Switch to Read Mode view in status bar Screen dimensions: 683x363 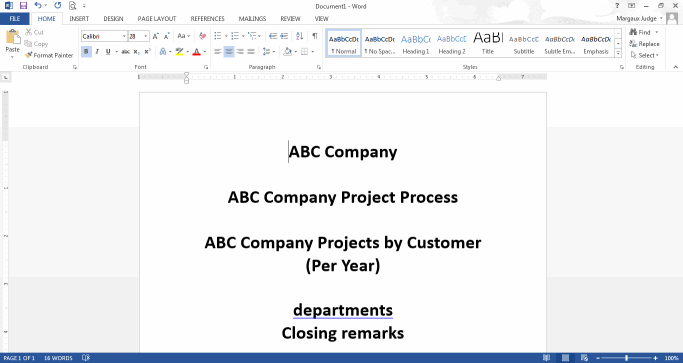[546, 358]
